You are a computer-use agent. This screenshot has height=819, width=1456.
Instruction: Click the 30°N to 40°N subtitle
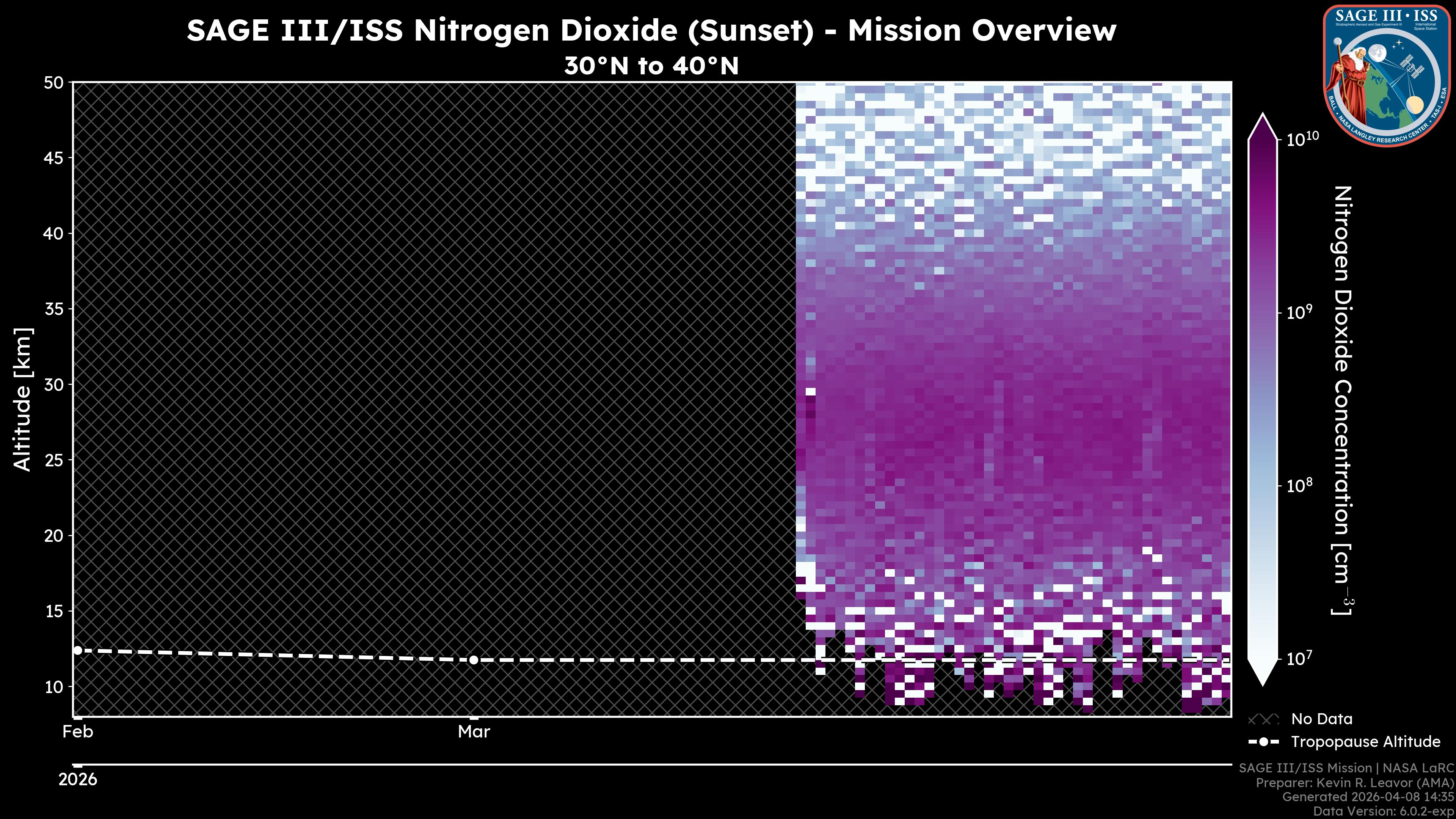(651, 66)
